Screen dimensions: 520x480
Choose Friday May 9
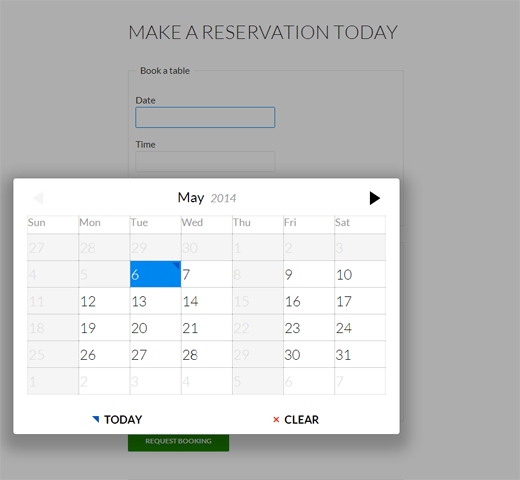[309, 274]
